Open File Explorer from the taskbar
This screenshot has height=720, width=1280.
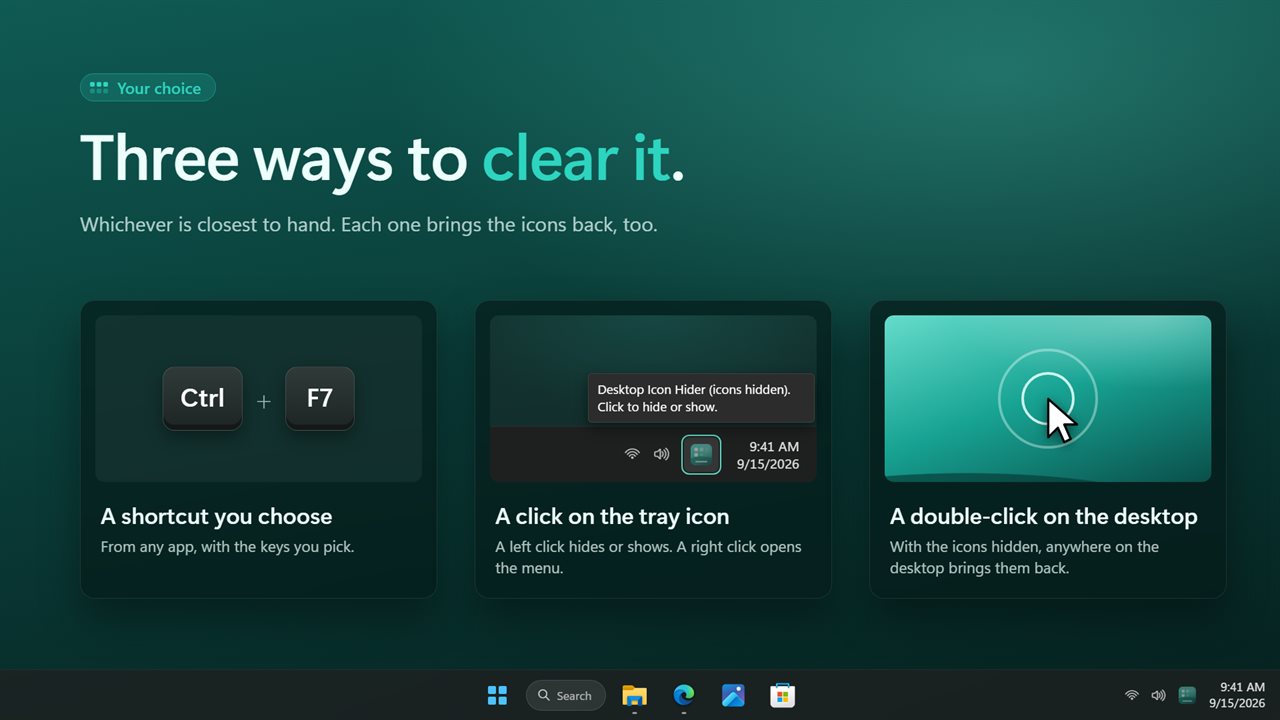pos(634,695)
